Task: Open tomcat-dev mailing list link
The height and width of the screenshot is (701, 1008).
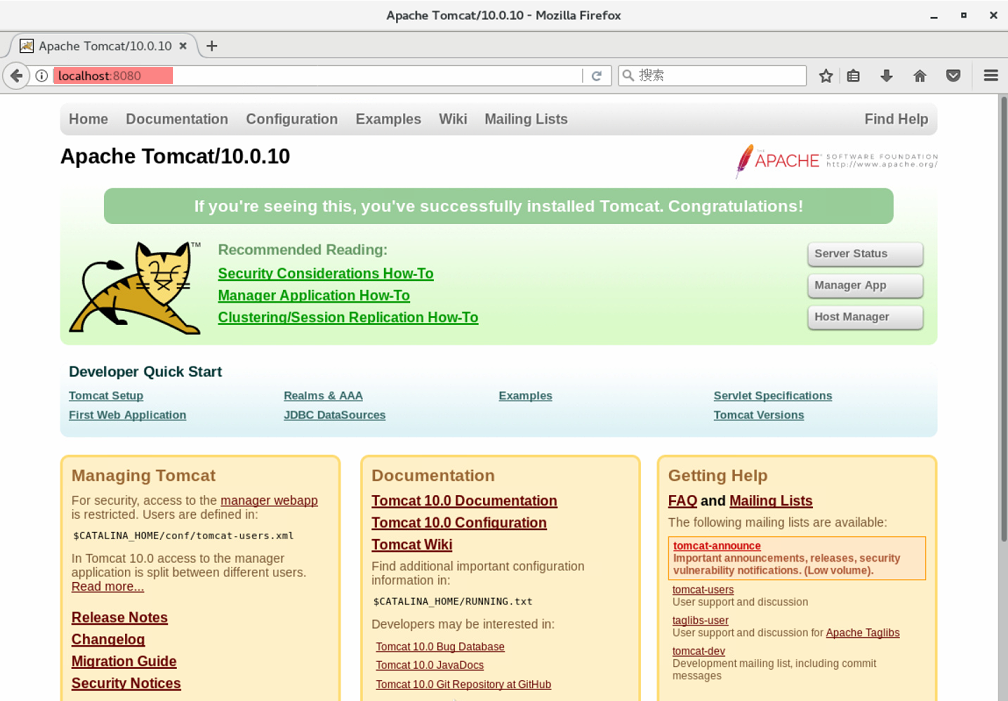Action: pyautogui.click(x=699, y=651)
